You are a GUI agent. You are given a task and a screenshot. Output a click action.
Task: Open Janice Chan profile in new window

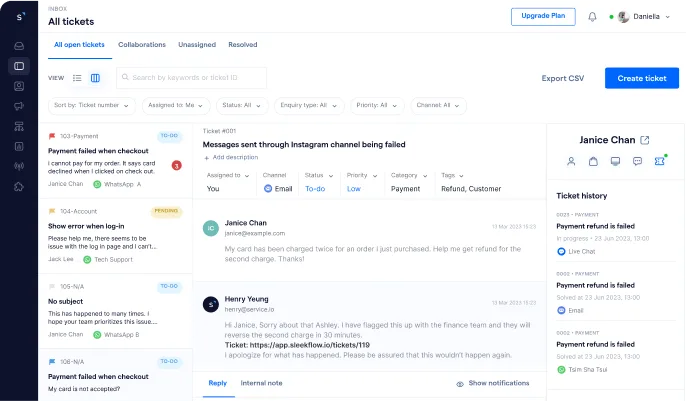tap(644, 140)
